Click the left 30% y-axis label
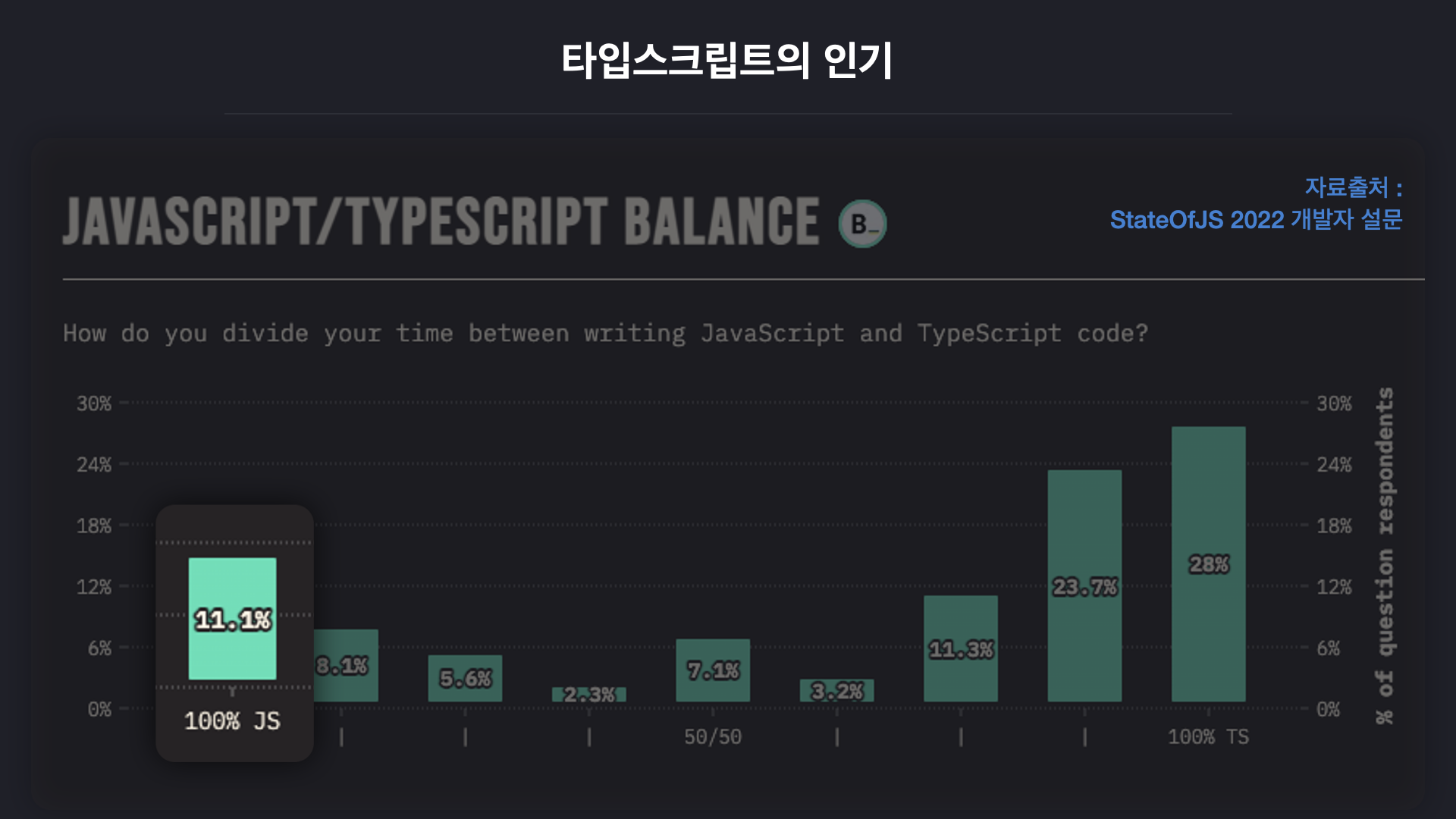The width and height of the screenshot is (1456, 819). click(94, 403)
